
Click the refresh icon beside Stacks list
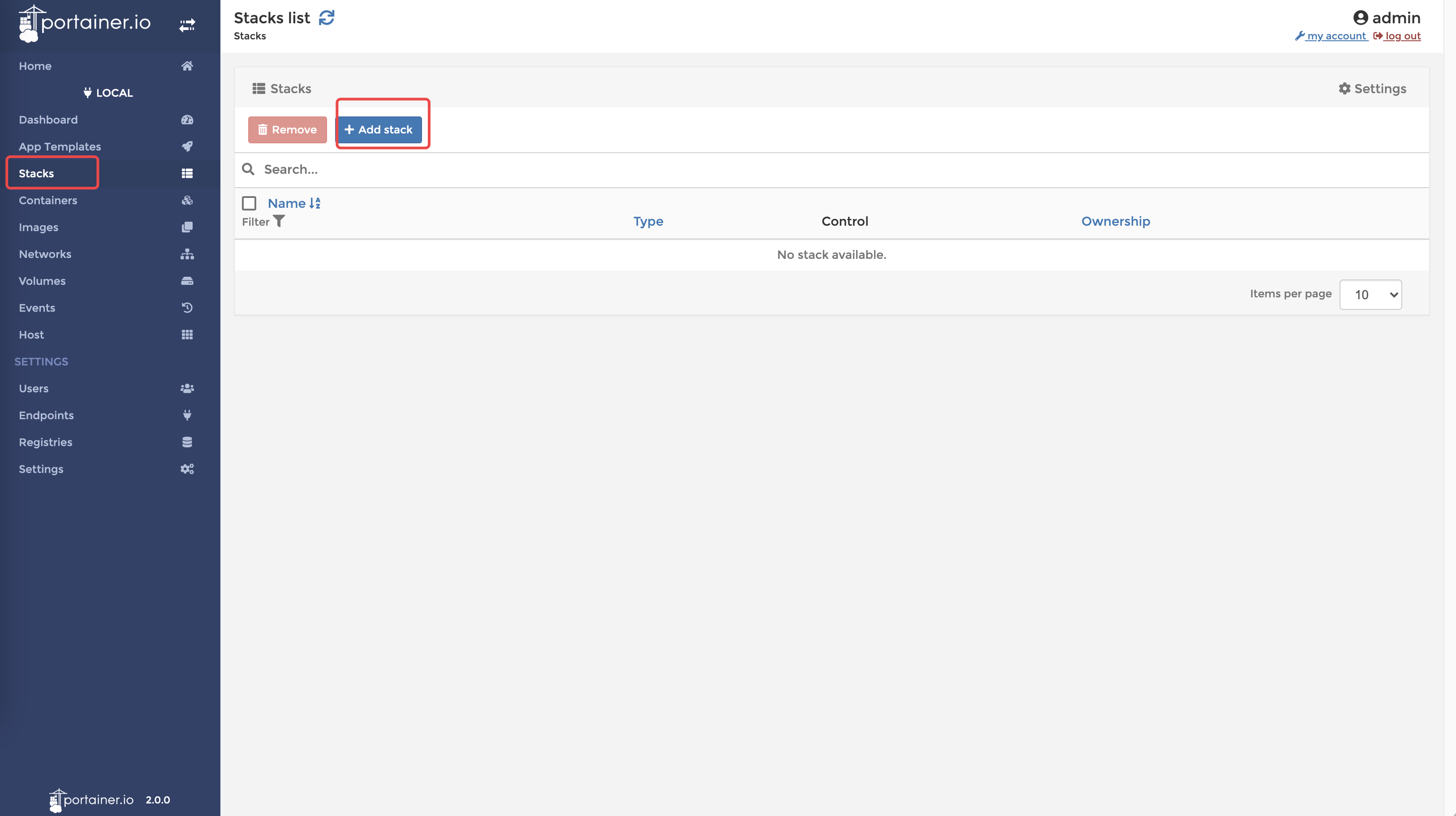point(327,18)
